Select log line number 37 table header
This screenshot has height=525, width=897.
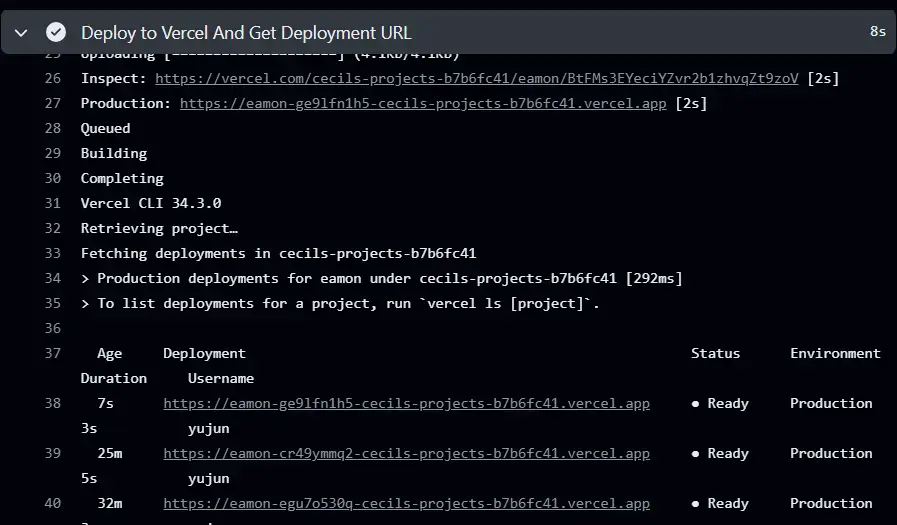(x=53, y=353)
